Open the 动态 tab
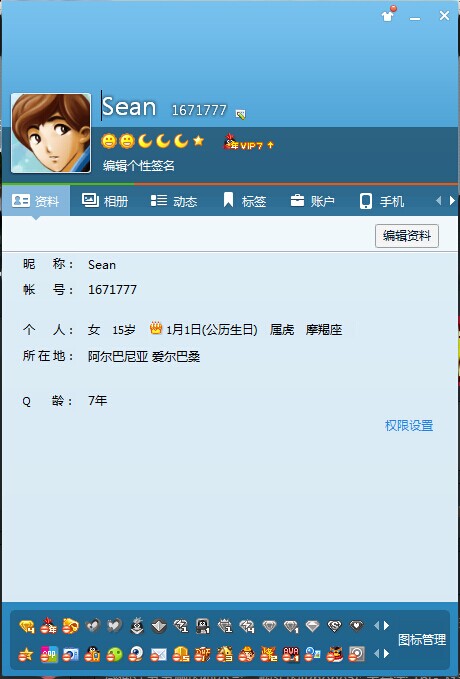This screenshot has height=679, width=460. coord(174,201)
